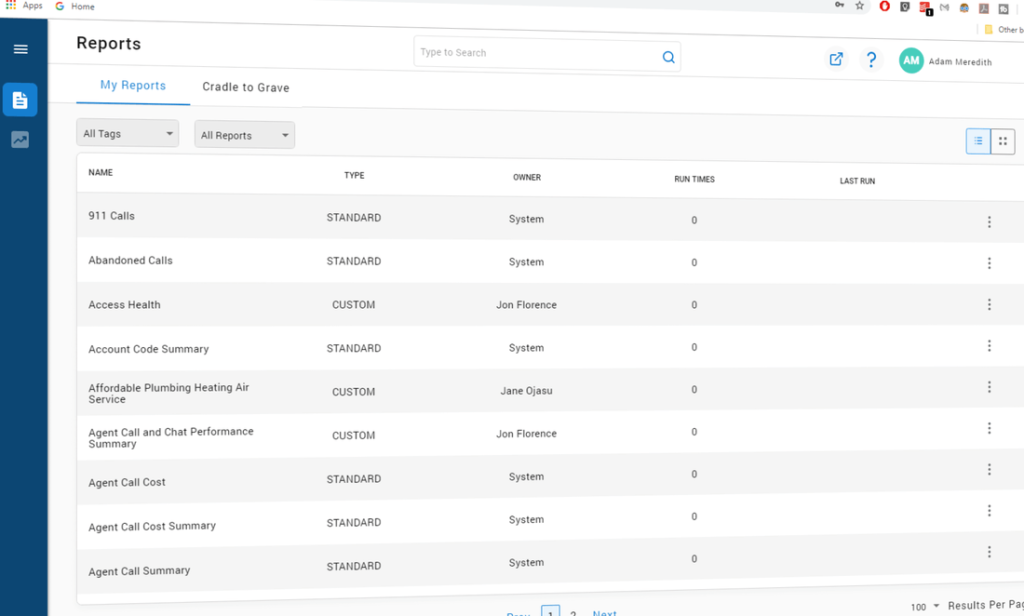Open reports in a new window icon
The width and height of the screenshot is (1024, 616).
836,60
